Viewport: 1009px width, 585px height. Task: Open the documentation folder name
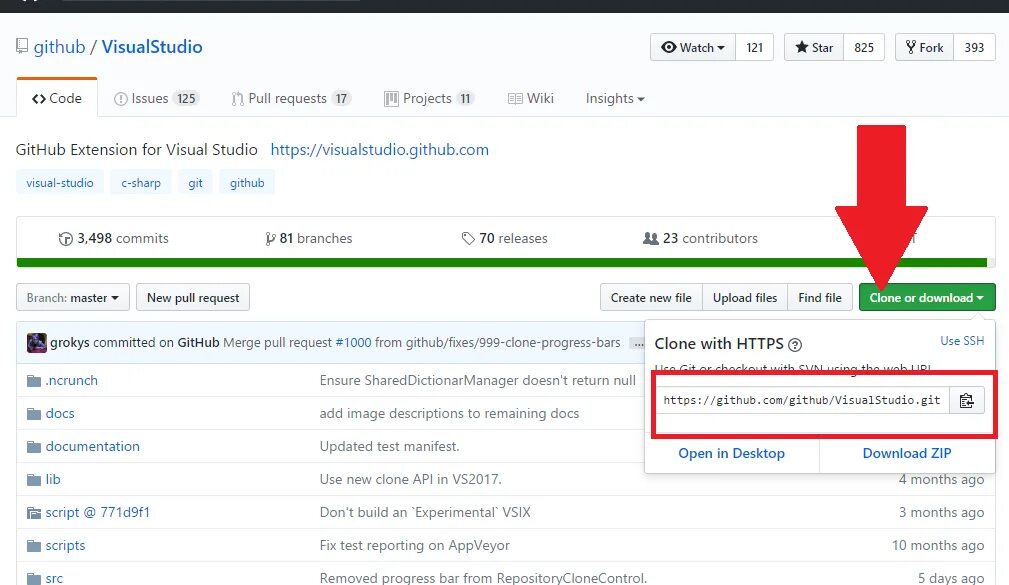93,446
